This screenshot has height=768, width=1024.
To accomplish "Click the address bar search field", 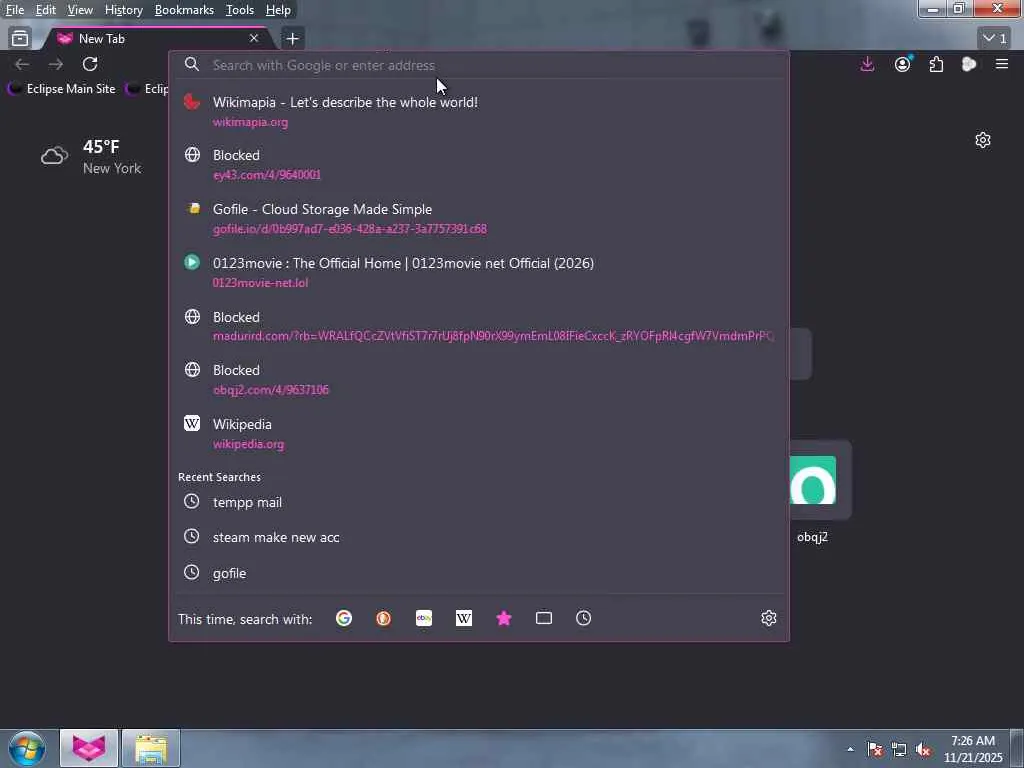I will [479, 65].
